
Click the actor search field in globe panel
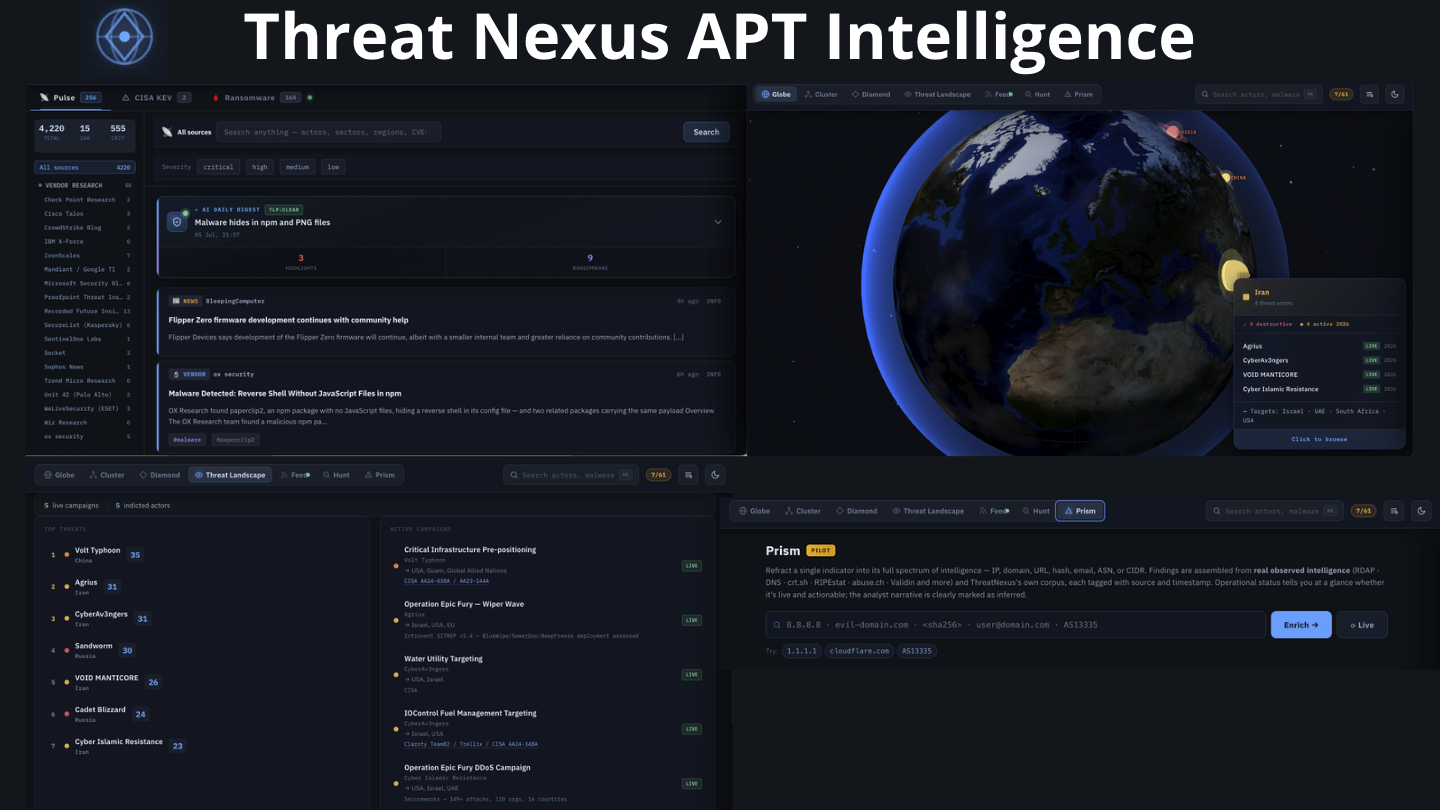(x=1259, y=94)
